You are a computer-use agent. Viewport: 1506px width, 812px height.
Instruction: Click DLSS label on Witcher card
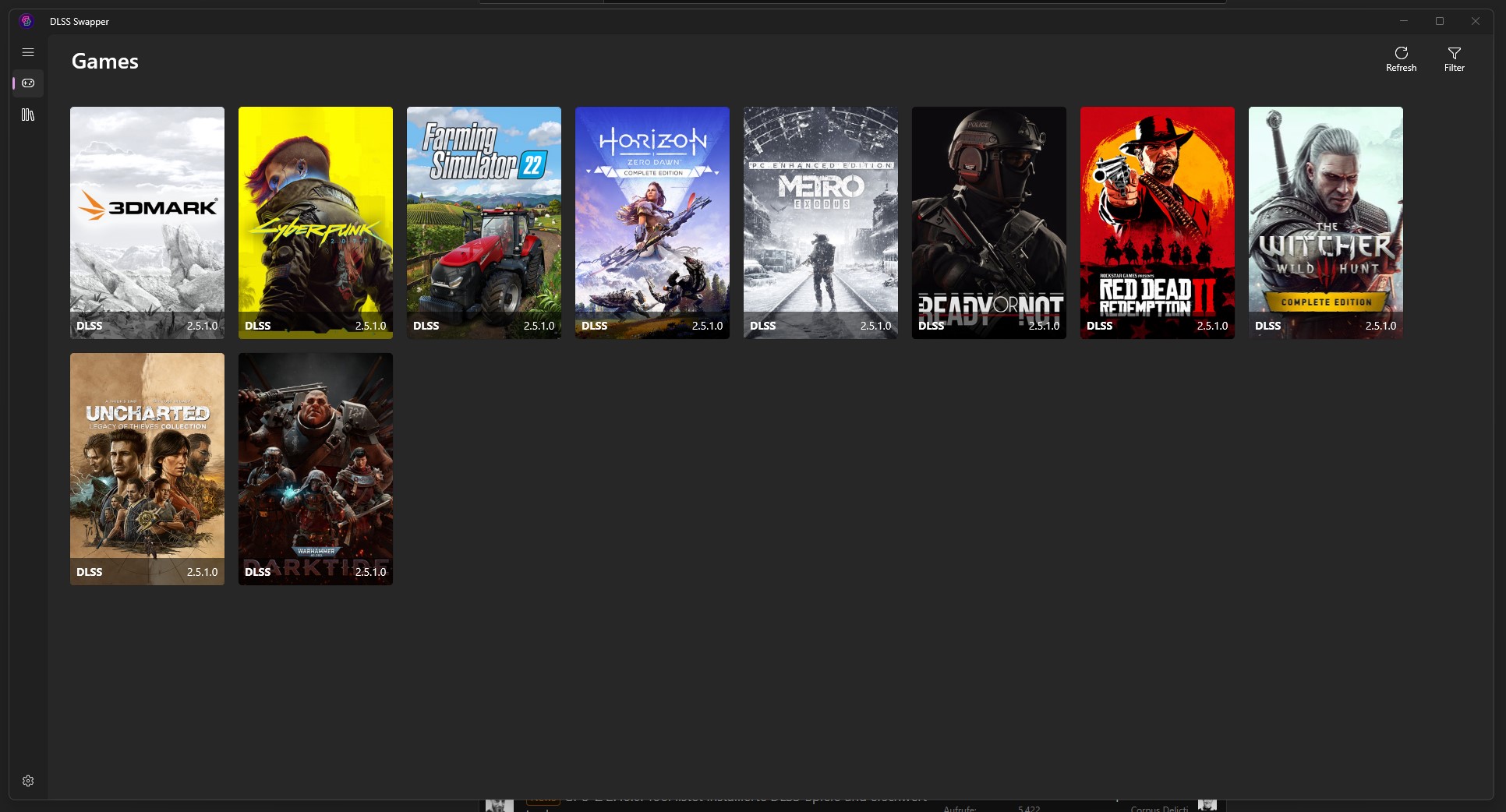(x=1268, y=326)
